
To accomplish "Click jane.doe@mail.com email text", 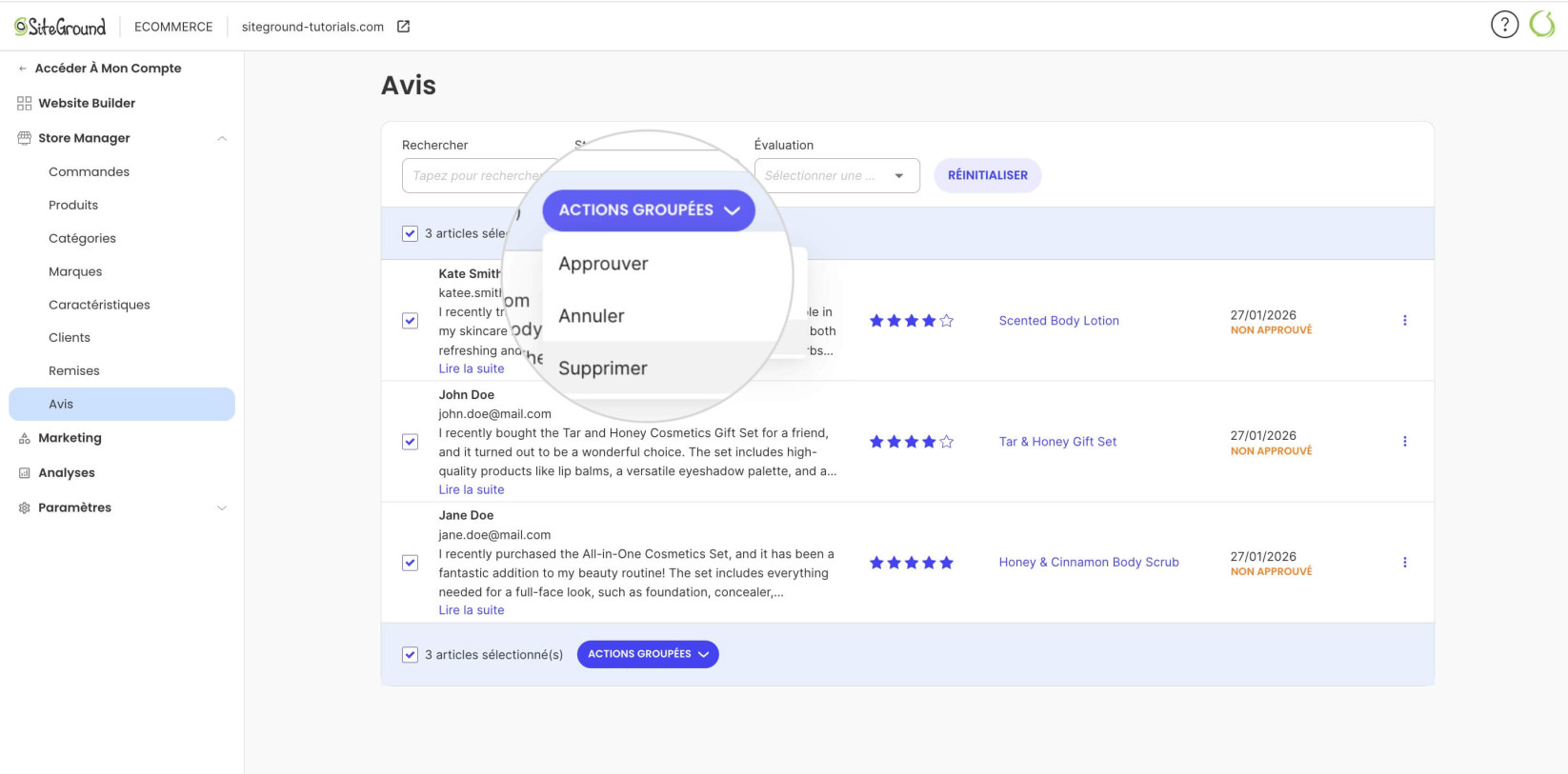I will [494, 535].
